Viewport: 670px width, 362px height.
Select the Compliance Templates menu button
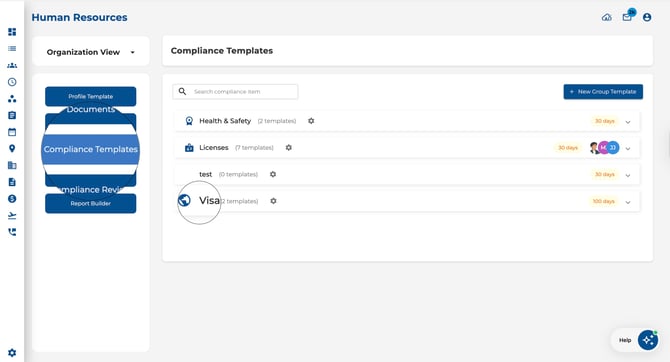[91, 149]
